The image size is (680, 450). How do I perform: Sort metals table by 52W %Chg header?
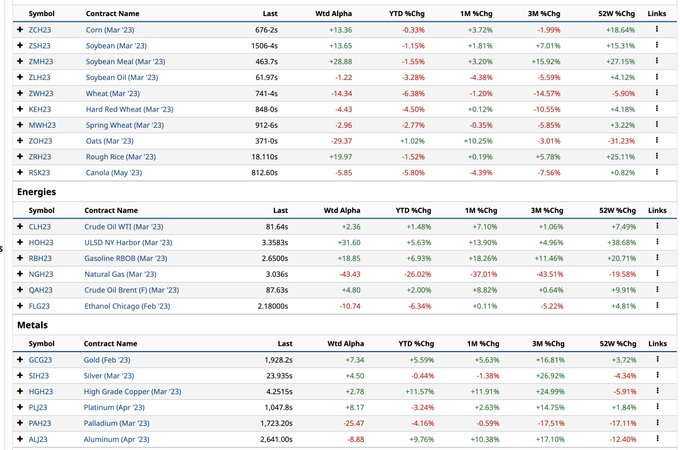[x=612, y=344]
